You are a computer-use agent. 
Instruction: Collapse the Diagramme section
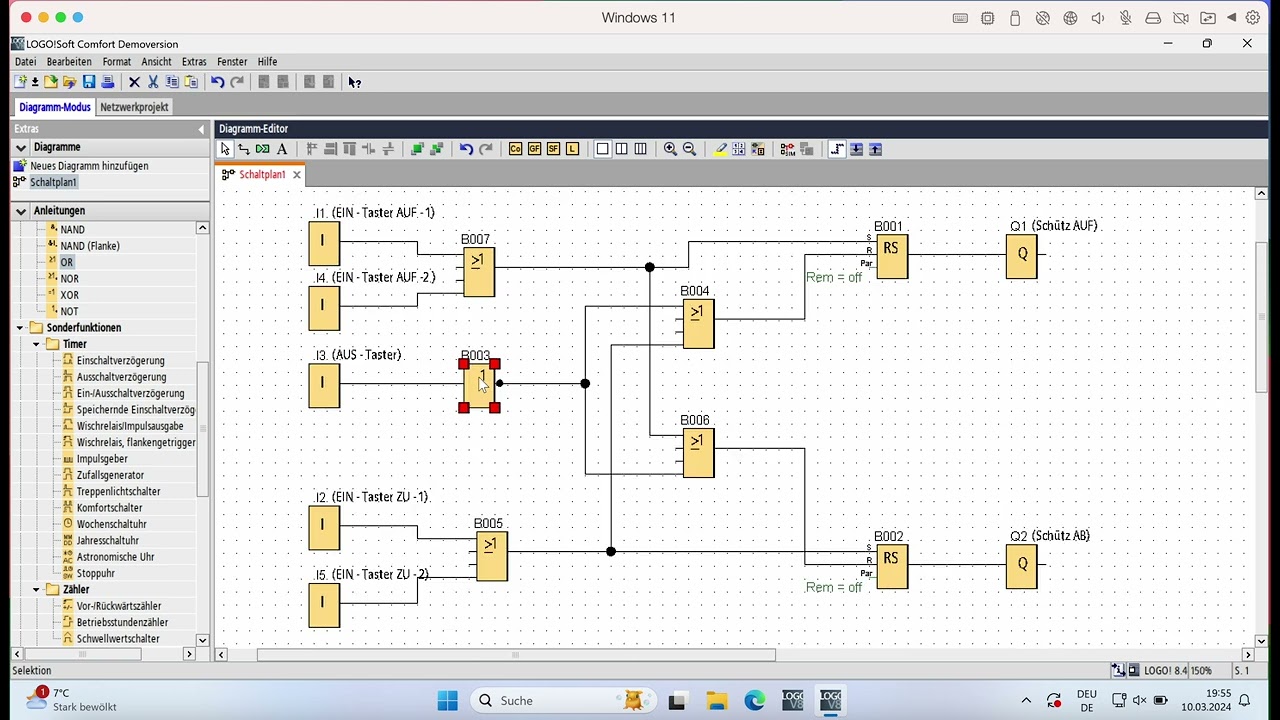click(20, 147)
